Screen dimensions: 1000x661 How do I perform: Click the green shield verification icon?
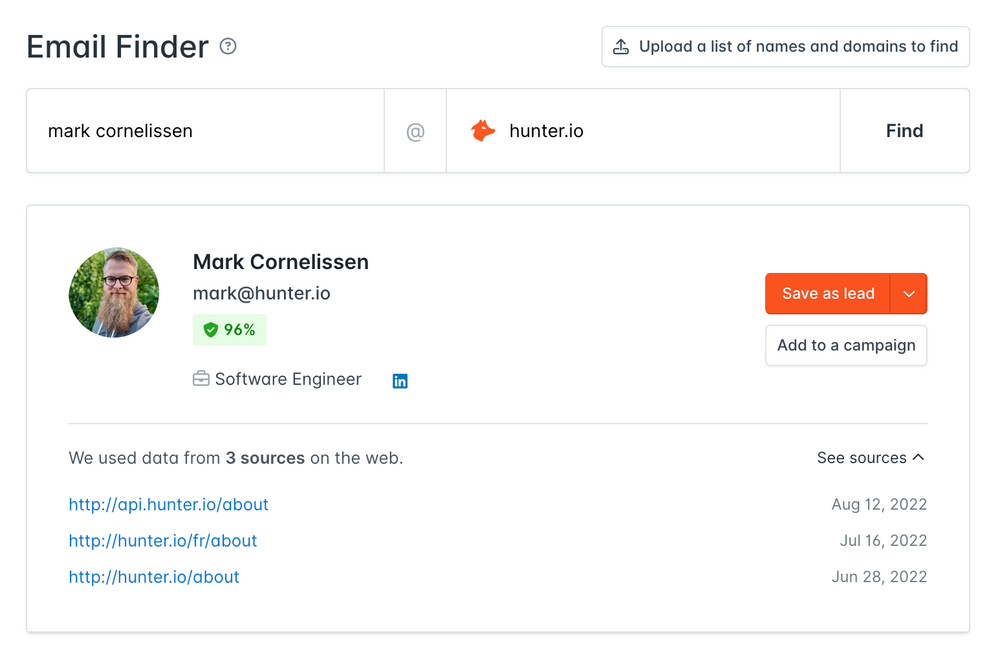coord(210,329)
